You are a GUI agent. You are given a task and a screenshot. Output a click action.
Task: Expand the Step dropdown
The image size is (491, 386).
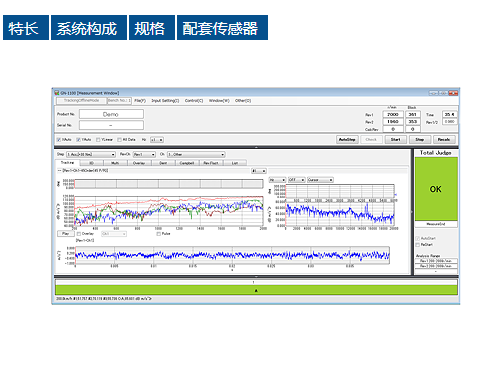(x=91, y=154)
